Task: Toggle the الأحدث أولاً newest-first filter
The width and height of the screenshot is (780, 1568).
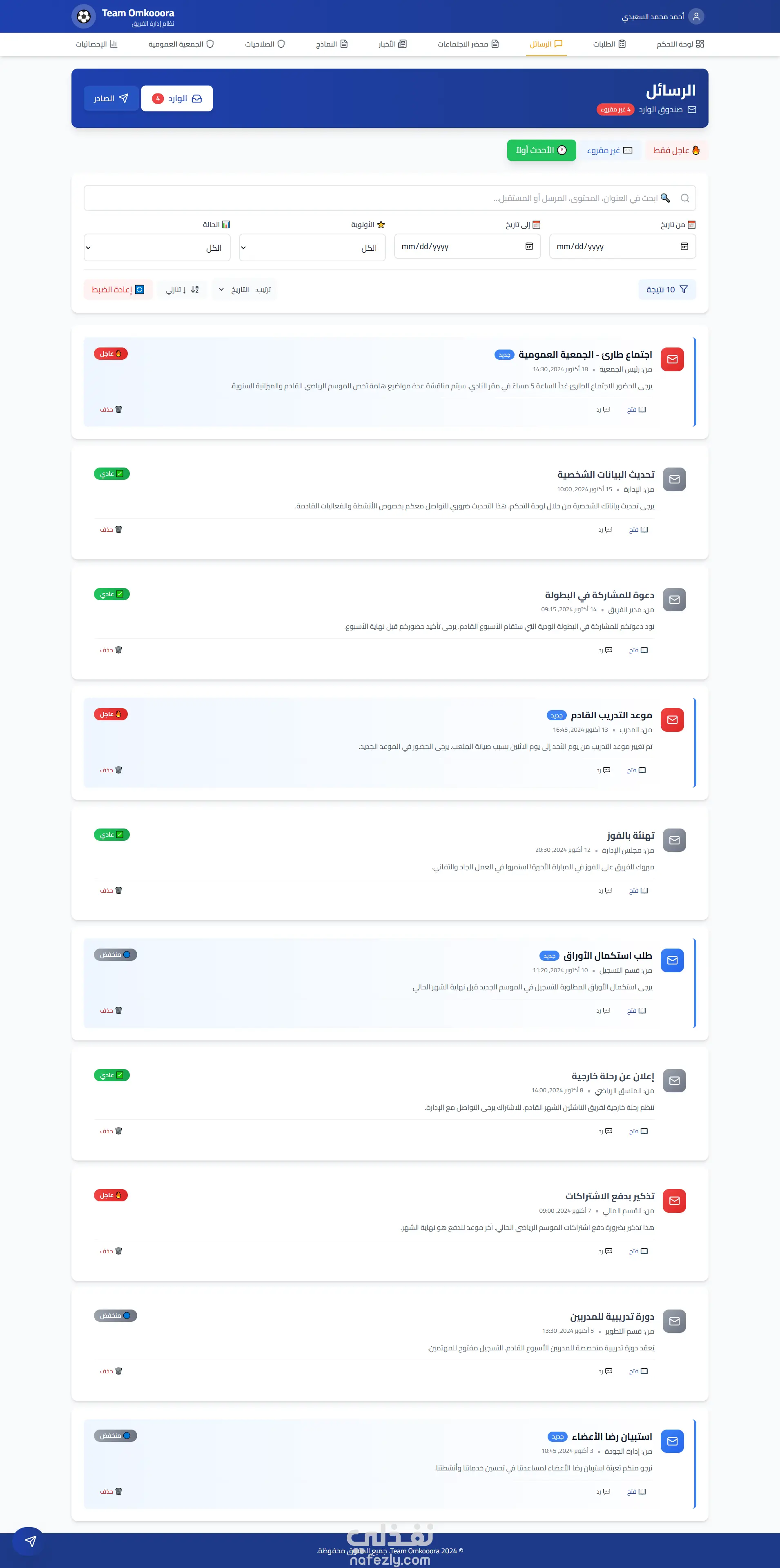Action: click(x=542, y=150)
